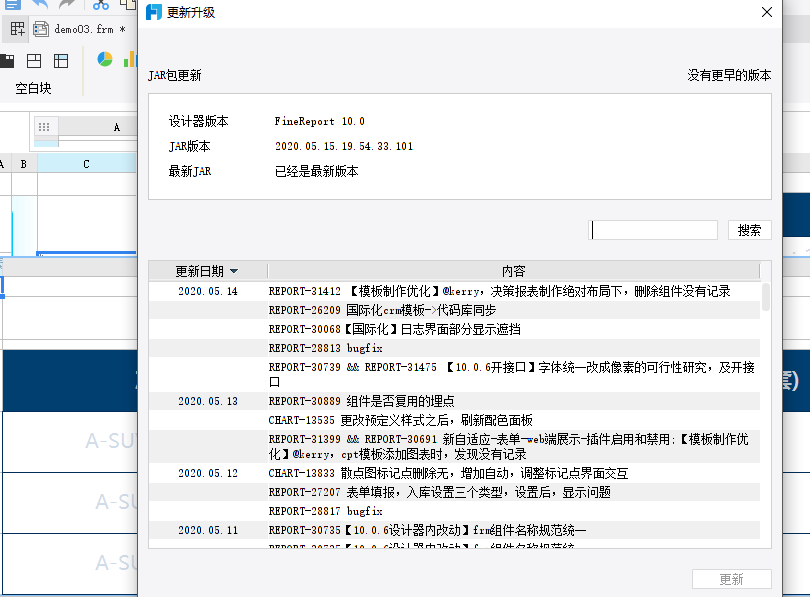Select REPORT-27207 表单填报 row
The height and width of the screenshot is (597, 810).
point(455,492)
